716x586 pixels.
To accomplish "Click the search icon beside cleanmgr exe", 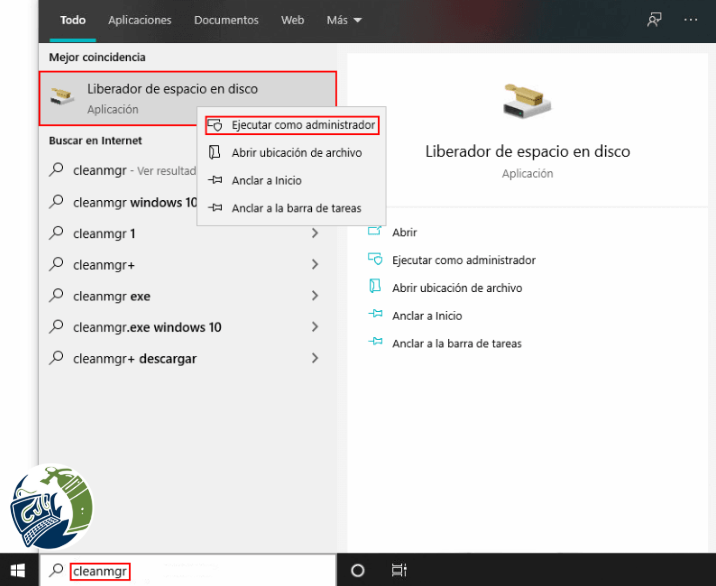I will [x=56, y=295].
